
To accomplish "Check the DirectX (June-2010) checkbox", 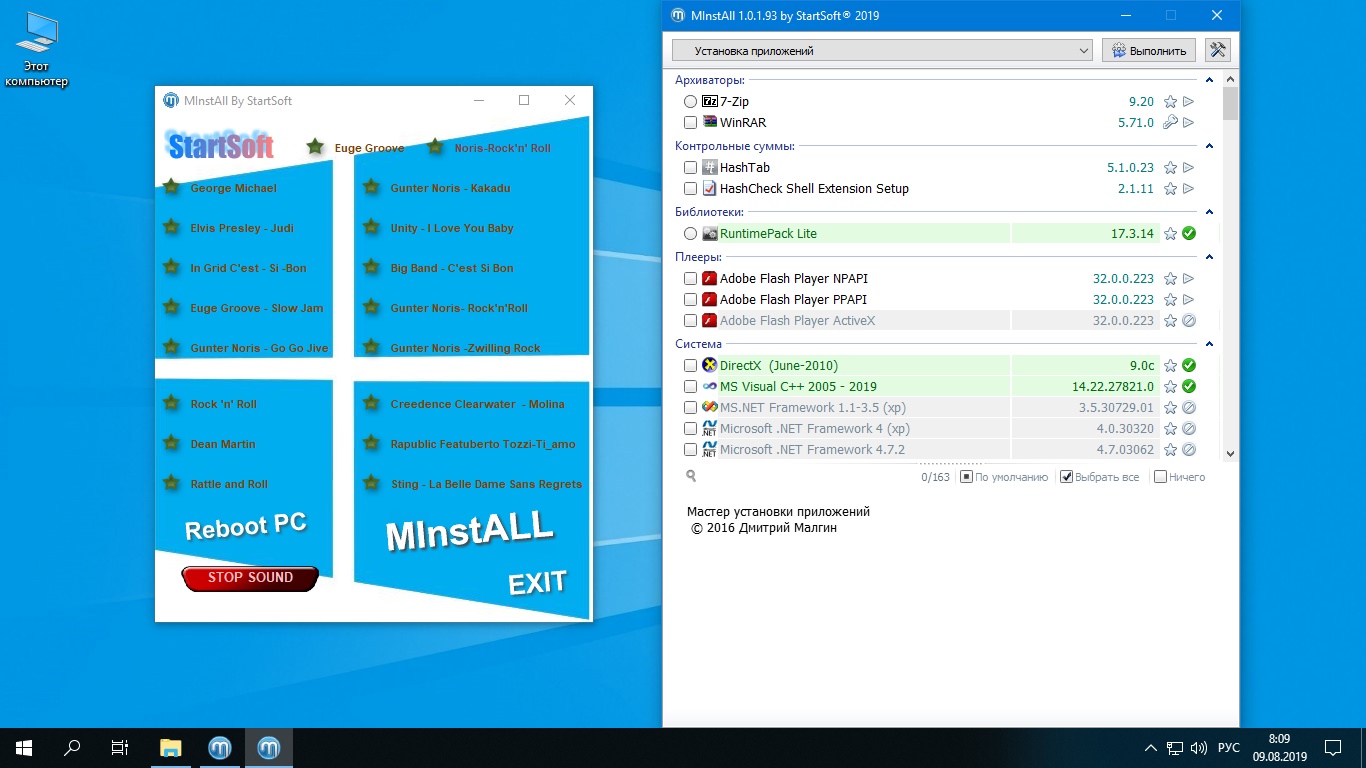I will [x=691, y=366].
